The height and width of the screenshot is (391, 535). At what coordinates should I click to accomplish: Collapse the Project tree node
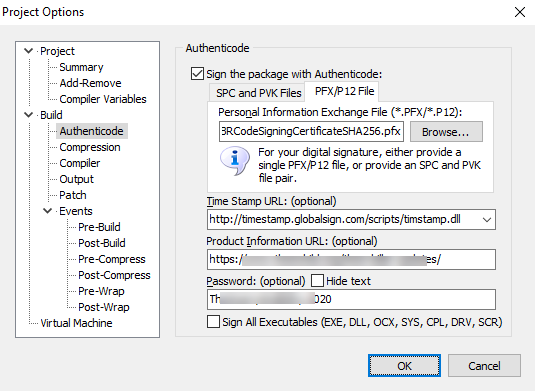tap(29, 51)
